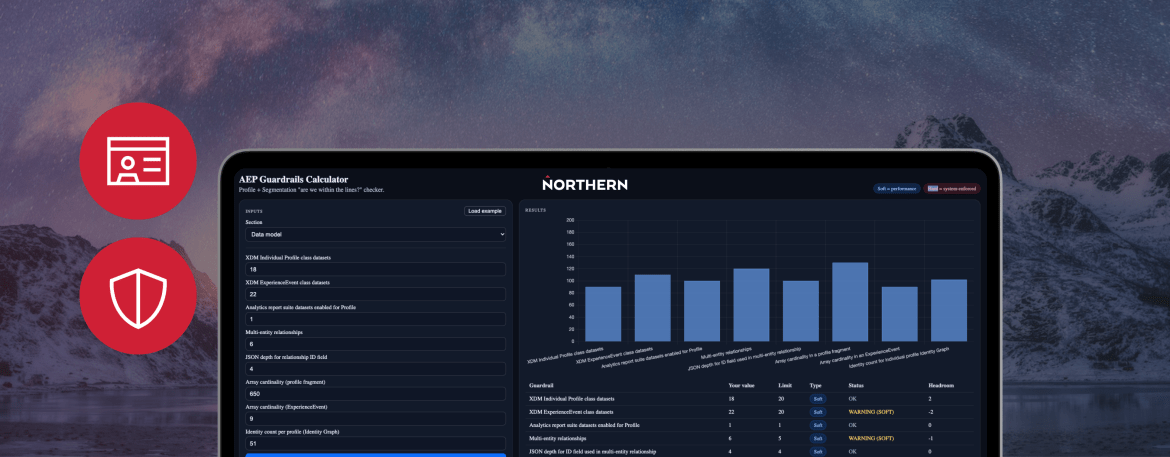Click the Soft badge in Analytics report suite row
This screenshot has height=457, width=1170.
click(818, 425)
